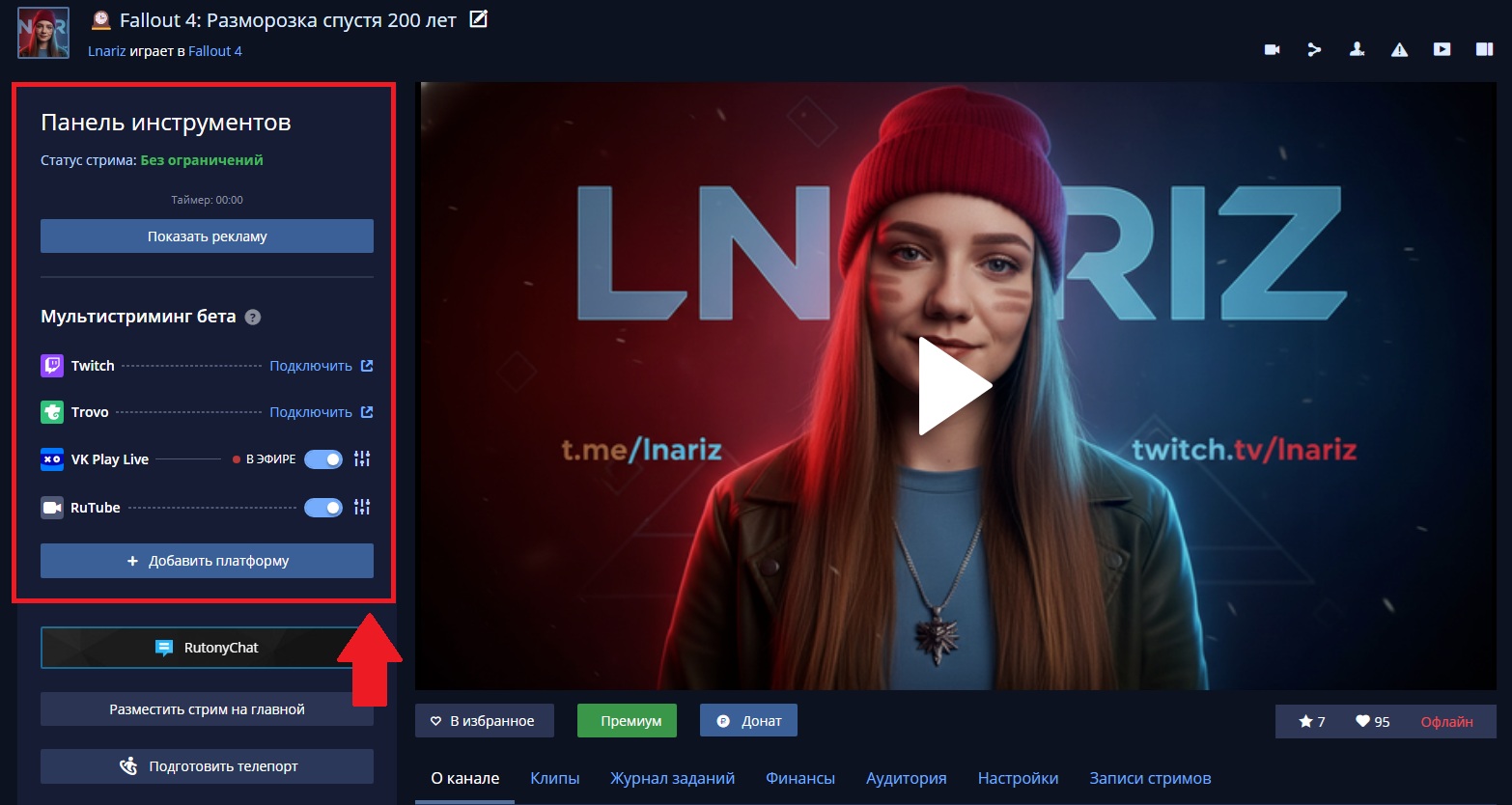The image size is (1512, 805).
Task: Click the RuTube platform icon
Action: [x=52, y=508]
